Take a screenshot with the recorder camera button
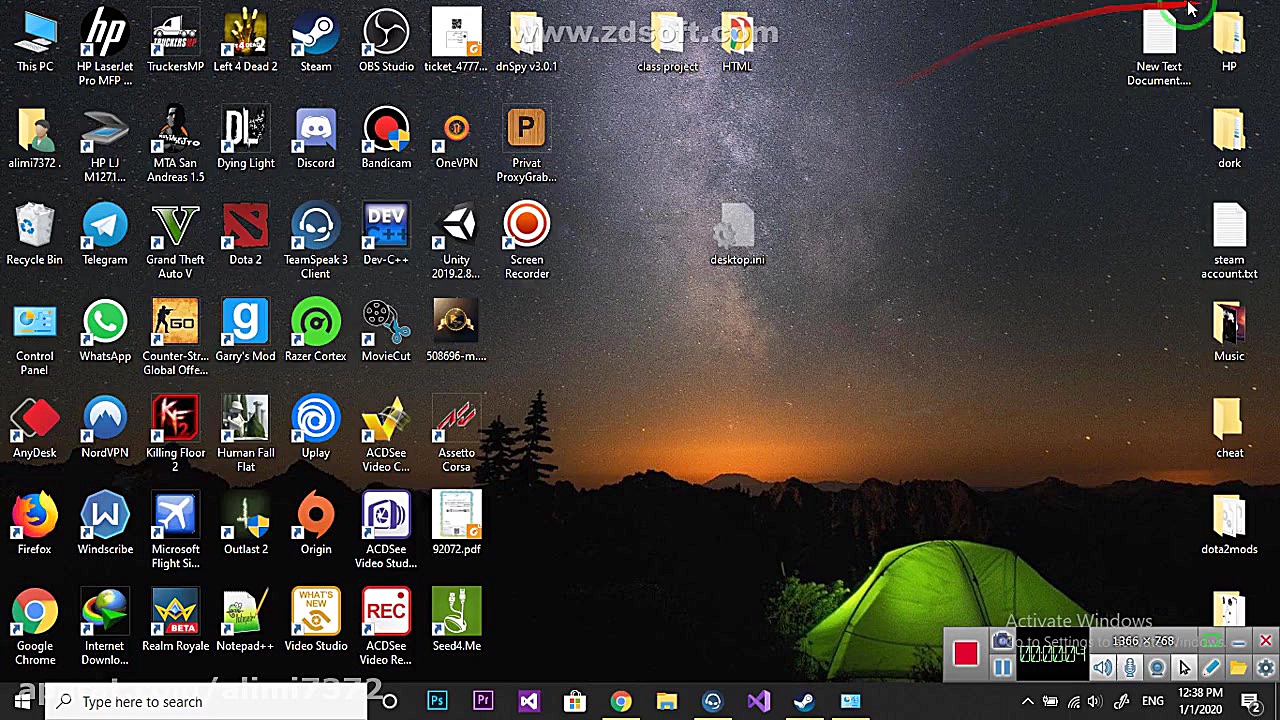The width and height of the screenshot is (1280, 720). click(1002, 642)
